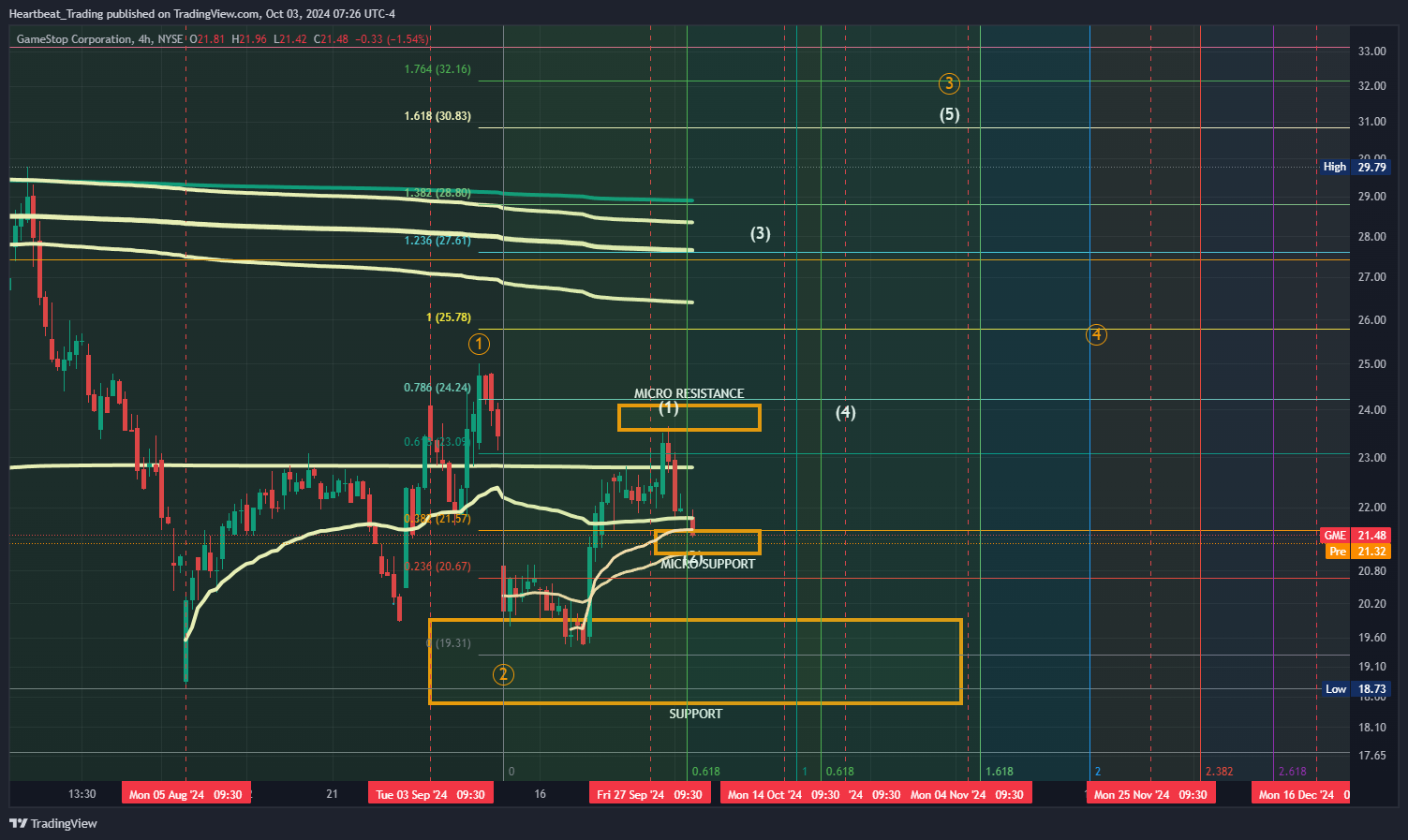The image size is (1408, 840).
Task: Click the 2.618 time zone label
Action: click(x=1292, y=772)
